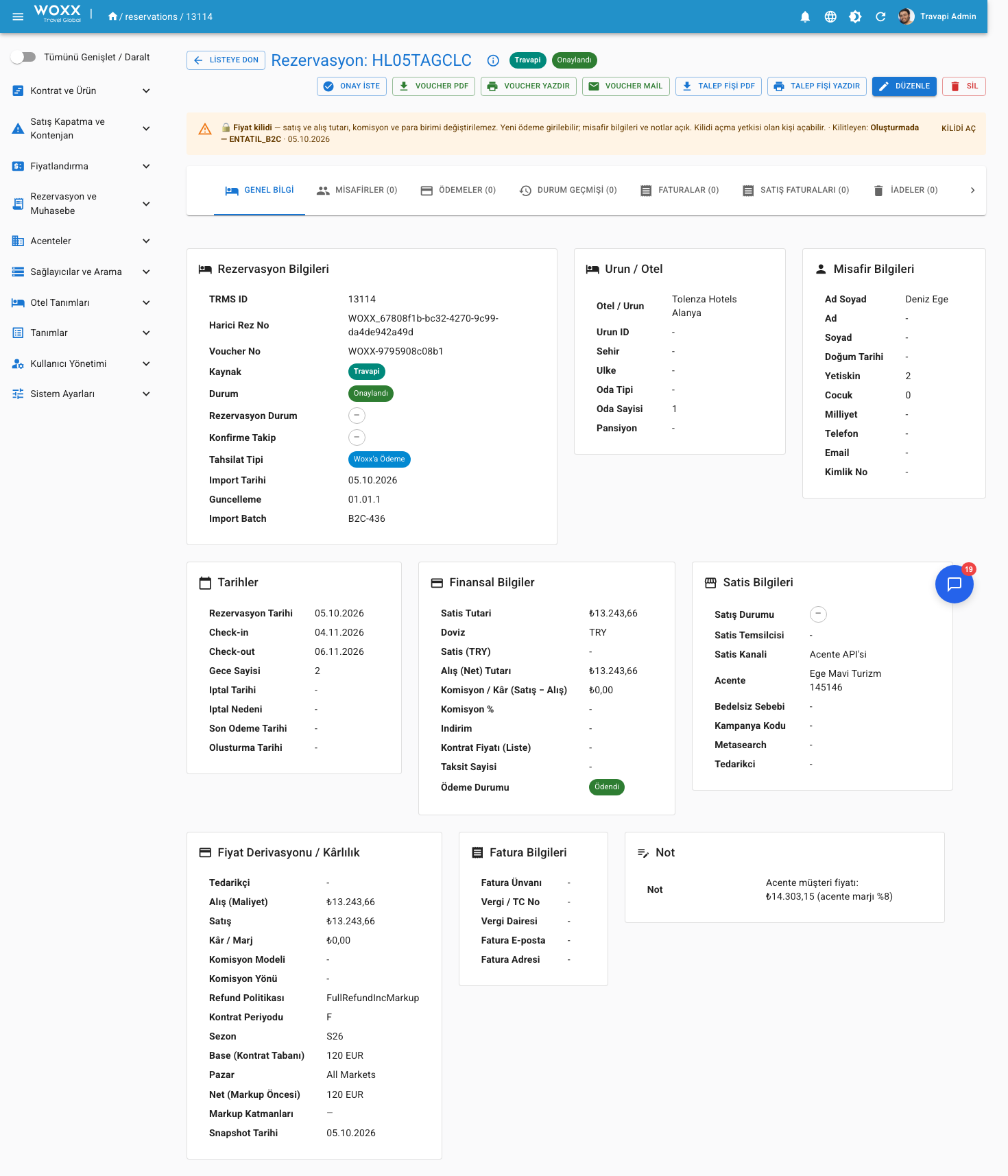Viewport: 1008px width, 1176px height.
Task: Expand Rezervasyon ve Muhasebe section
Action: [81, 204]
